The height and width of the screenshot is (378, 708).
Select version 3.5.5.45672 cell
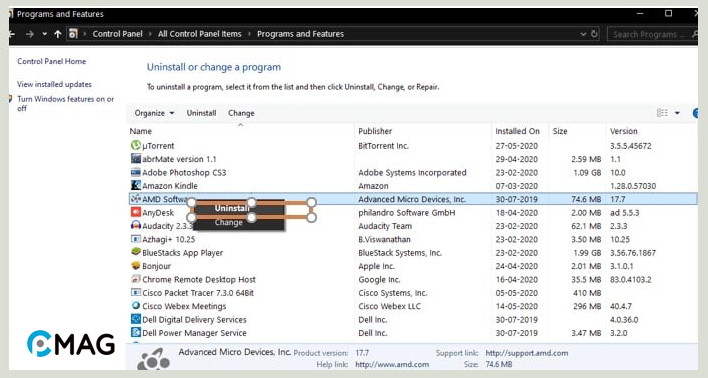631,146
